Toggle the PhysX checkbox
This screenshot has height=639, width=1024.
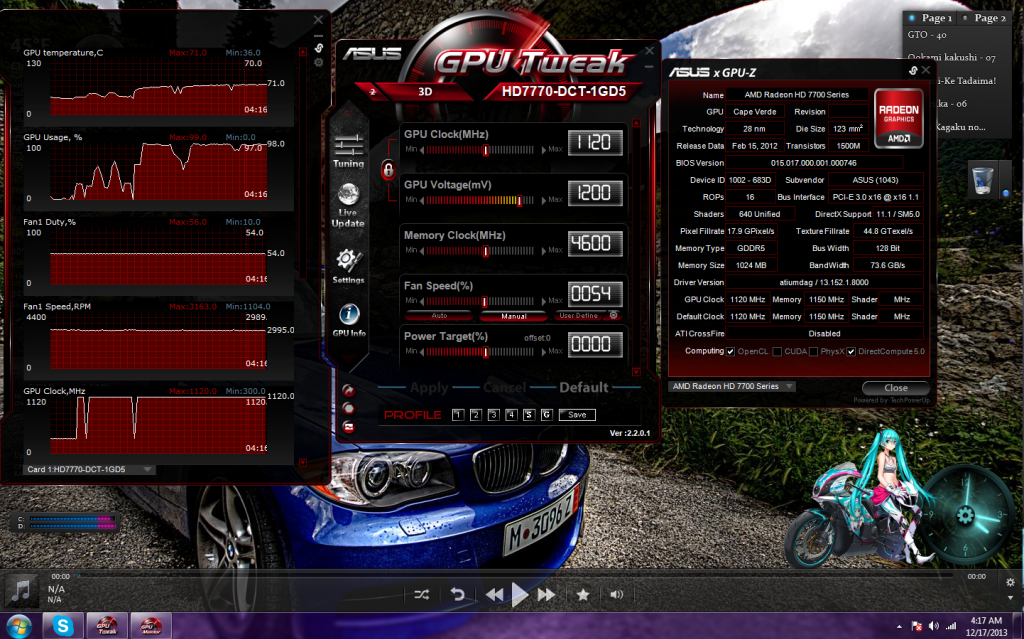pyautogui.click(x=812, y=352)
